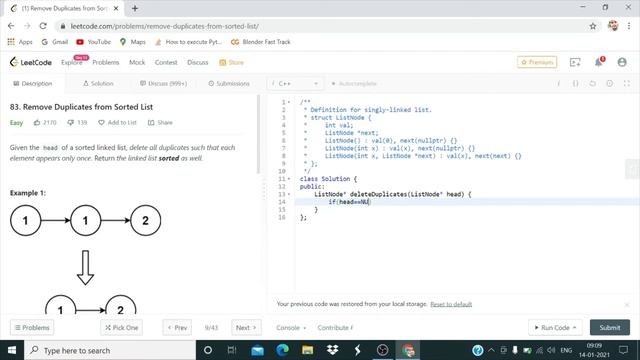Click the Premium button

tap(537, 62)
